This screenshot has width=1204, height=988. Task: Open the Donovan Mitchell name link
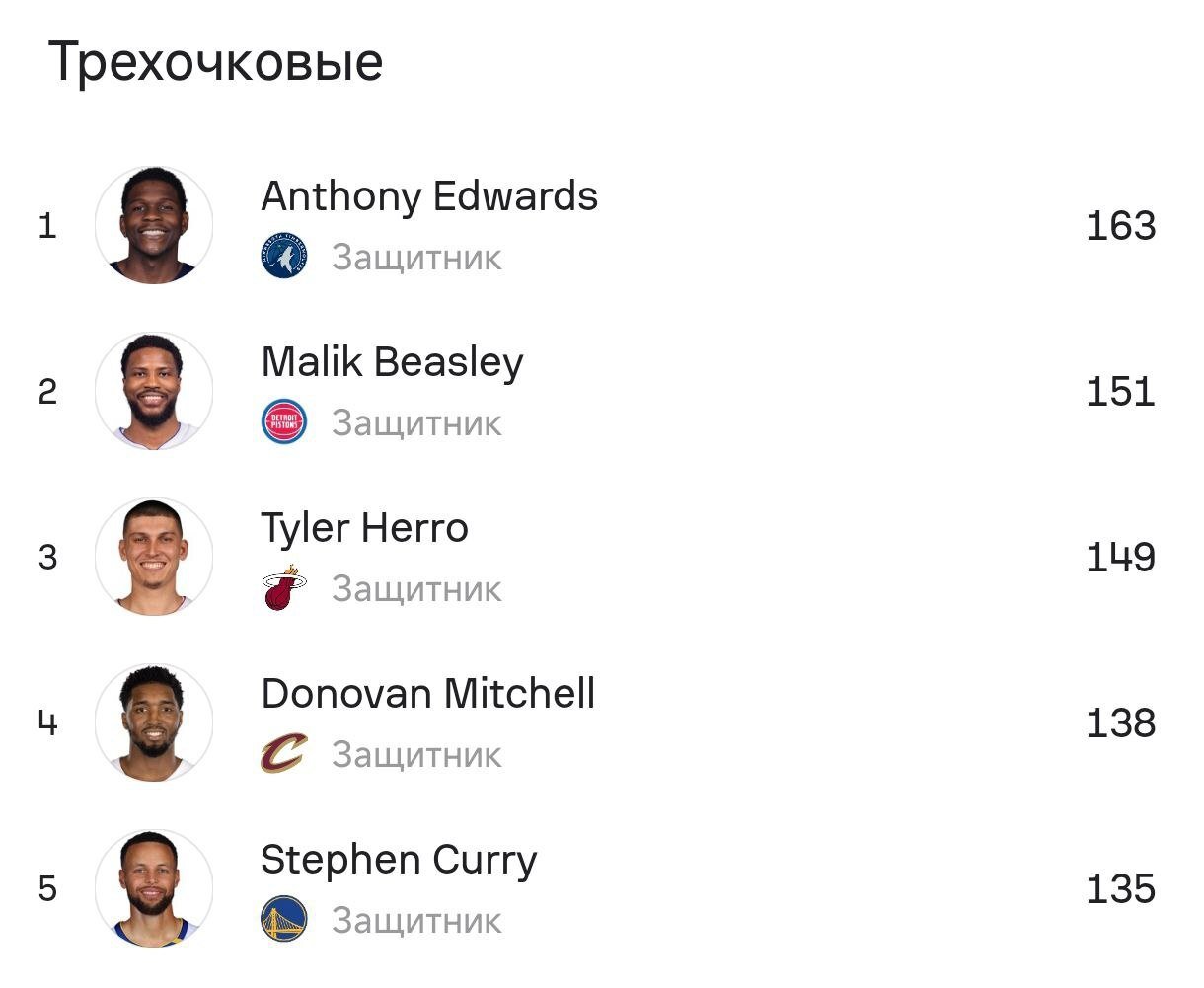[x=427, y=694]
